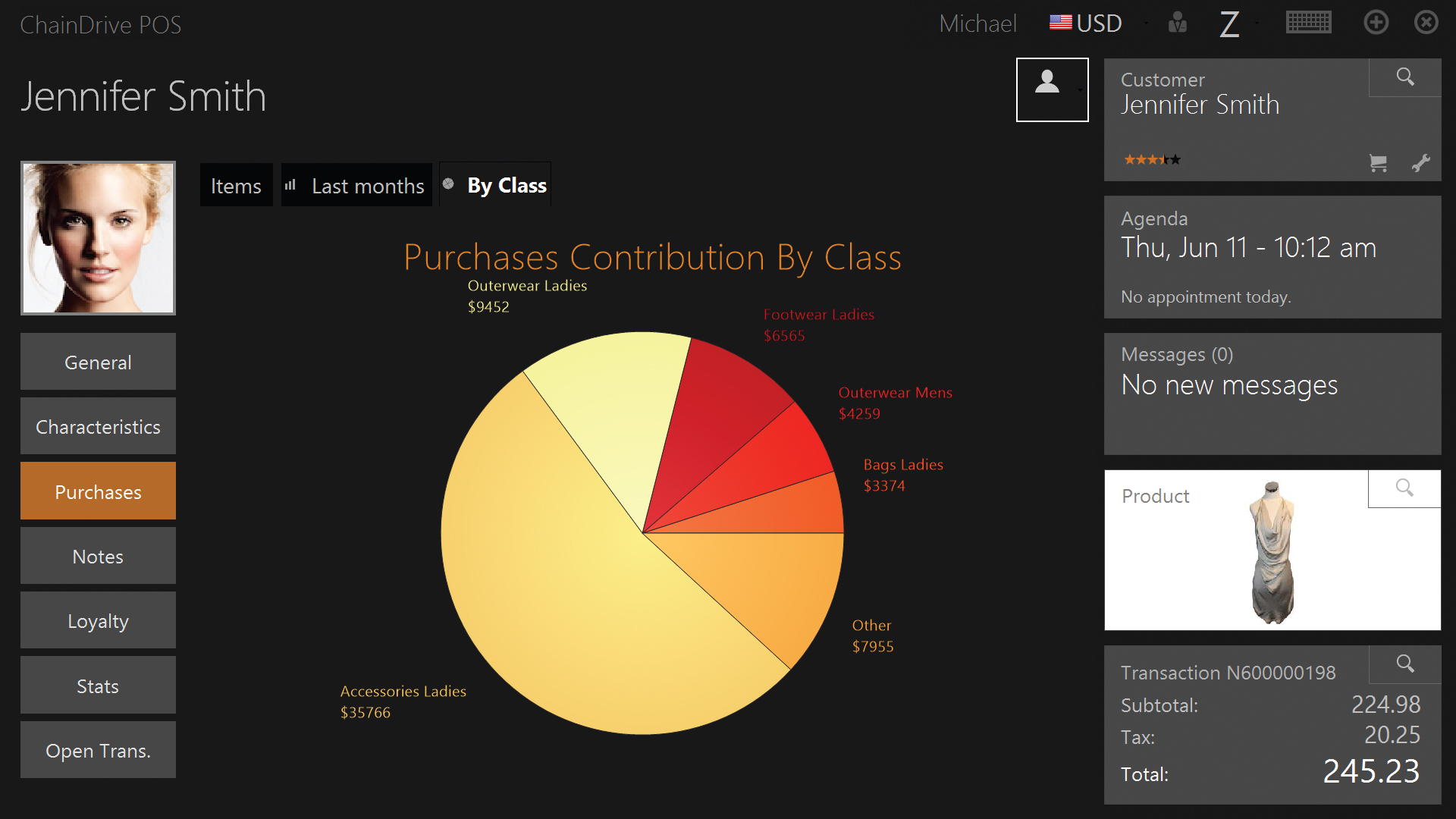This screenshot has height=819, width=1456.
Task: Search products with the magnifier icon
Action: coord(1404,488)
